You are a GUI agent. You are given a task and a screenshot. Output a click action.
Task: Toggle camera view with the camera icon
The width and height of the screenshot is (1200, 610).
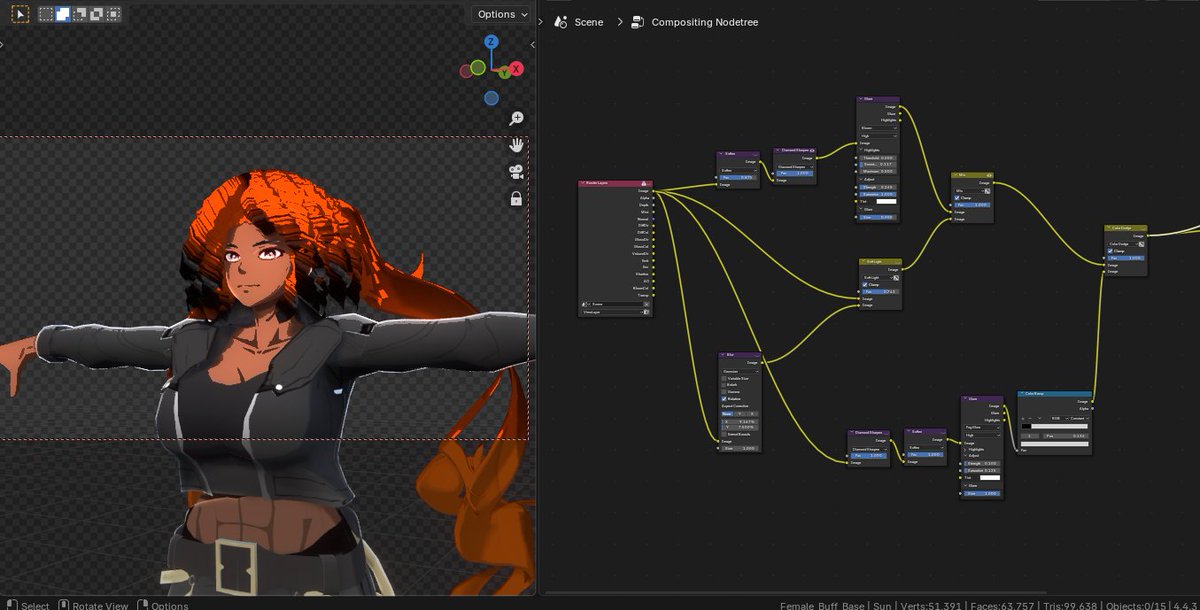[x=516, y=171]
